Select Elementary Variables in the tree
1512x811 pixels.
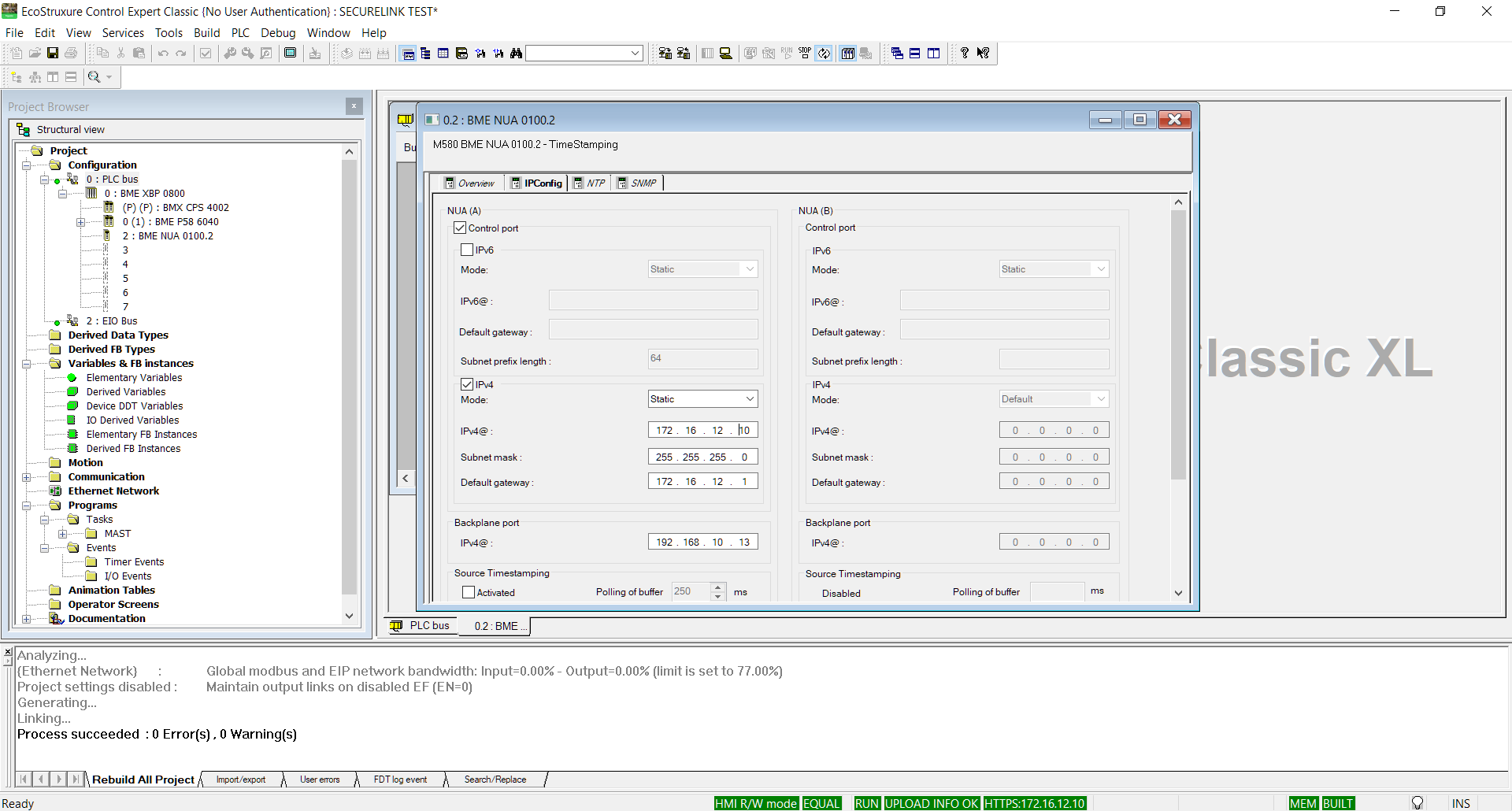click(x=134, y=378)
